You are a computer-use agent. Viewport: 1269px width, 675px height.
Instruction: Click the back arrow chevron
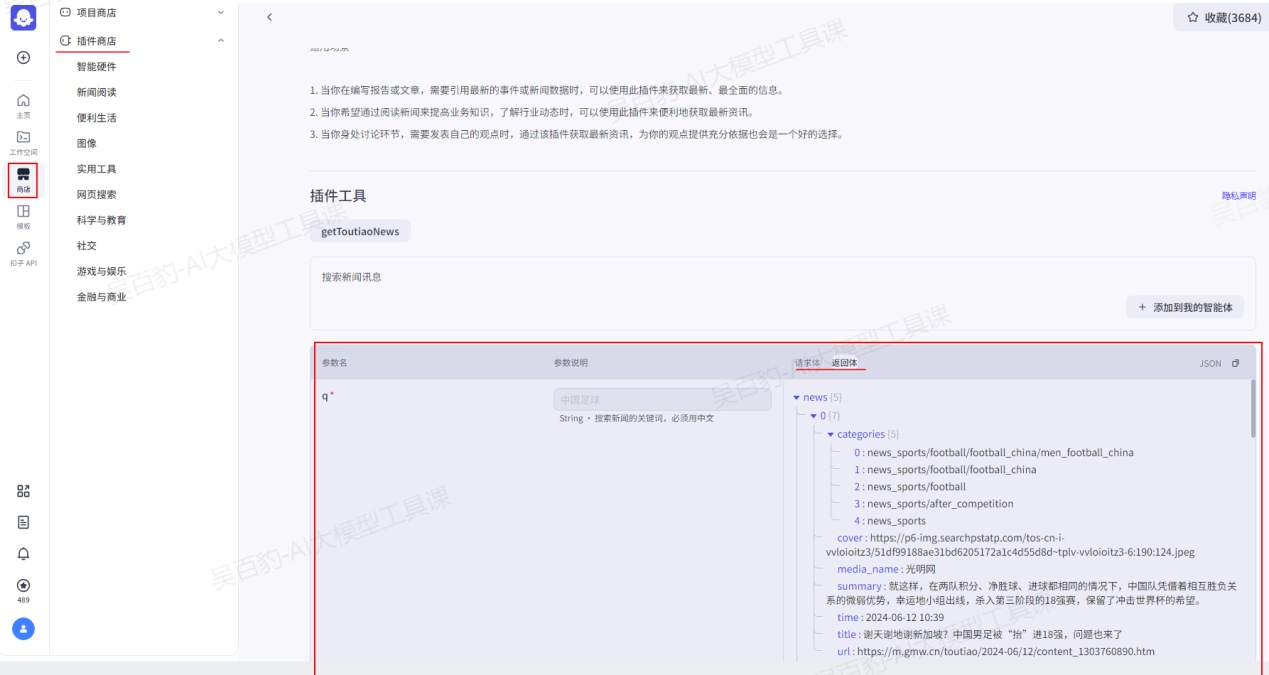point(269,17)
